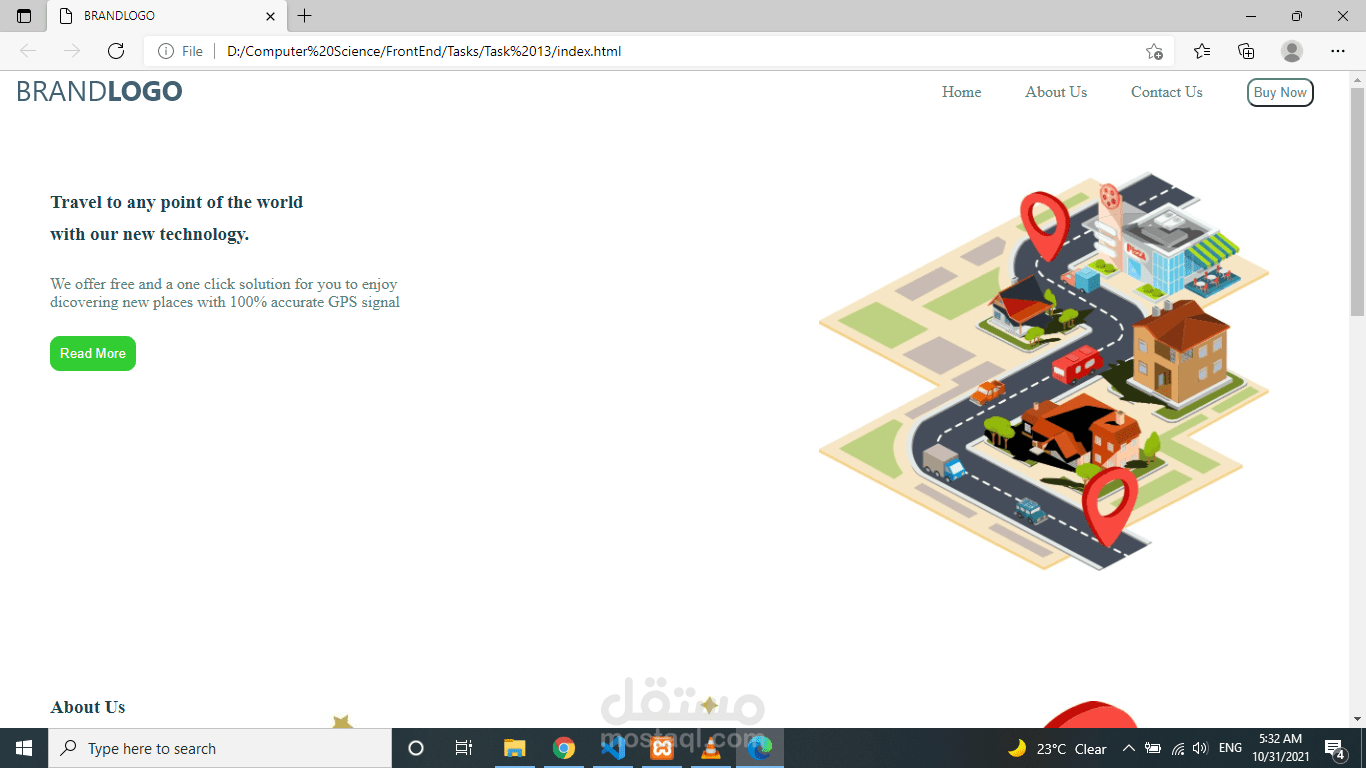Click the weather 23°C Clear widget
Screen dimensions: 1366x768
click(x=1057, y=748)
